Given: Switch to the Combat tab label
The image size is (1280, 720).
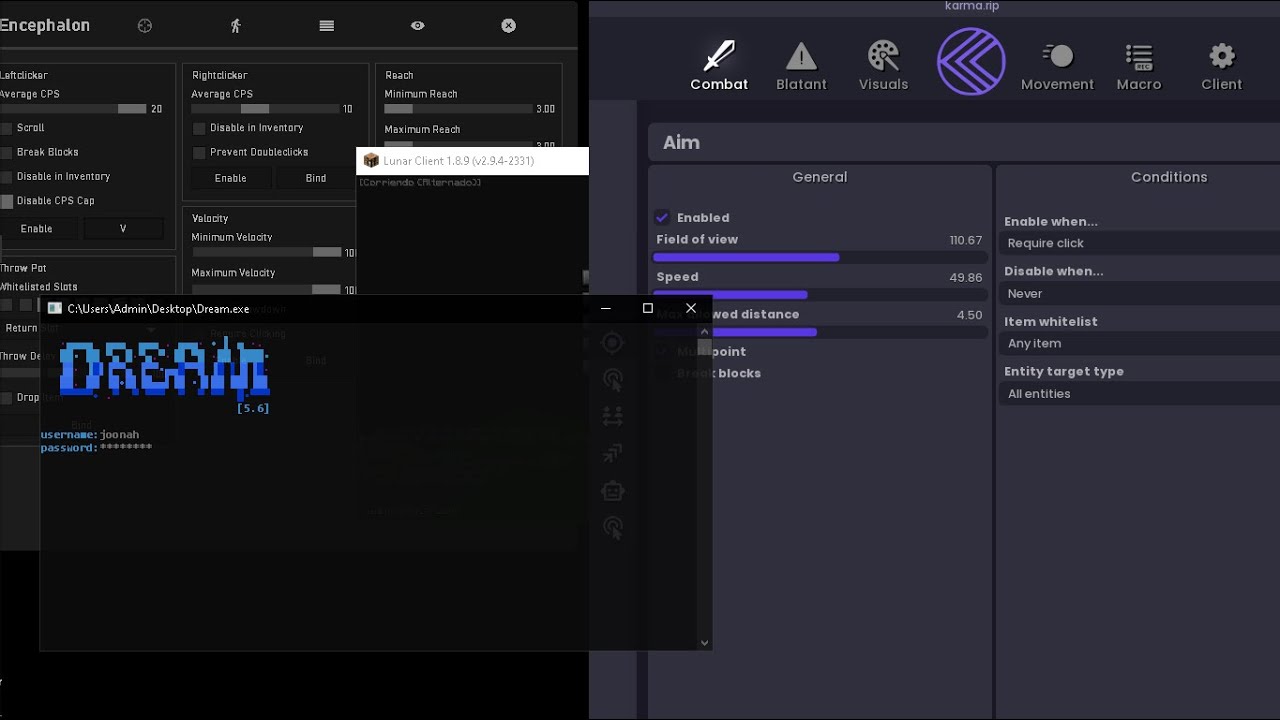Looking at the screenshot, I should pos(719,84).
